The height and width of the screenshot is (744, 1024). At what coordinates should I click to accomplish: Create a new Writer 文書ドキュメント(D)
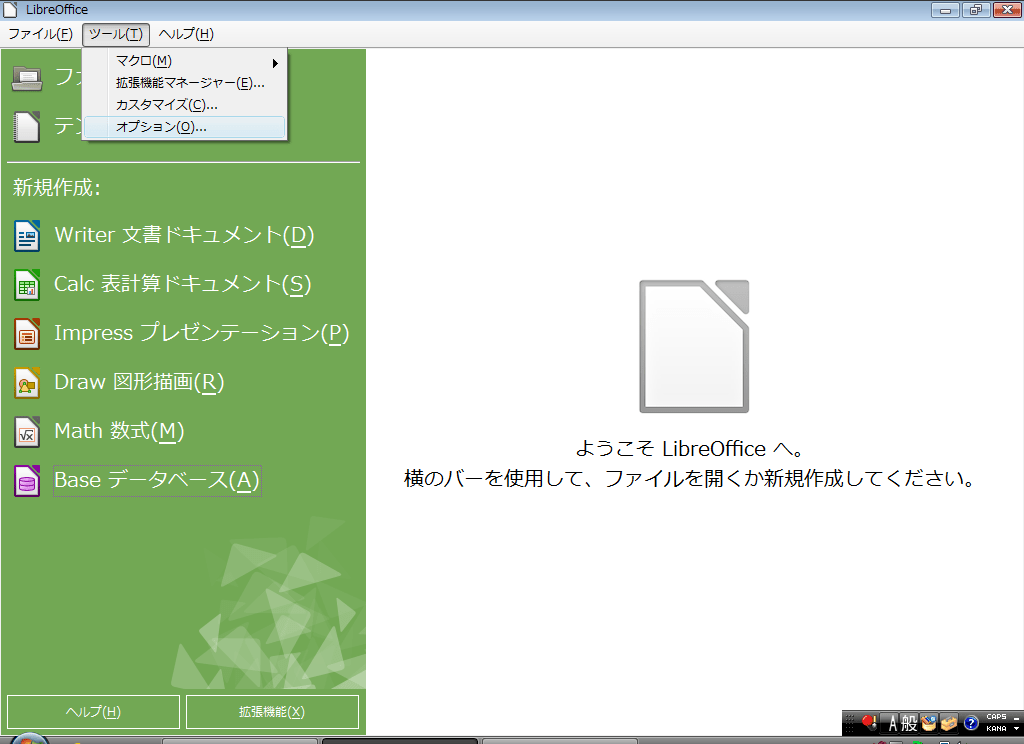point(184,235)
